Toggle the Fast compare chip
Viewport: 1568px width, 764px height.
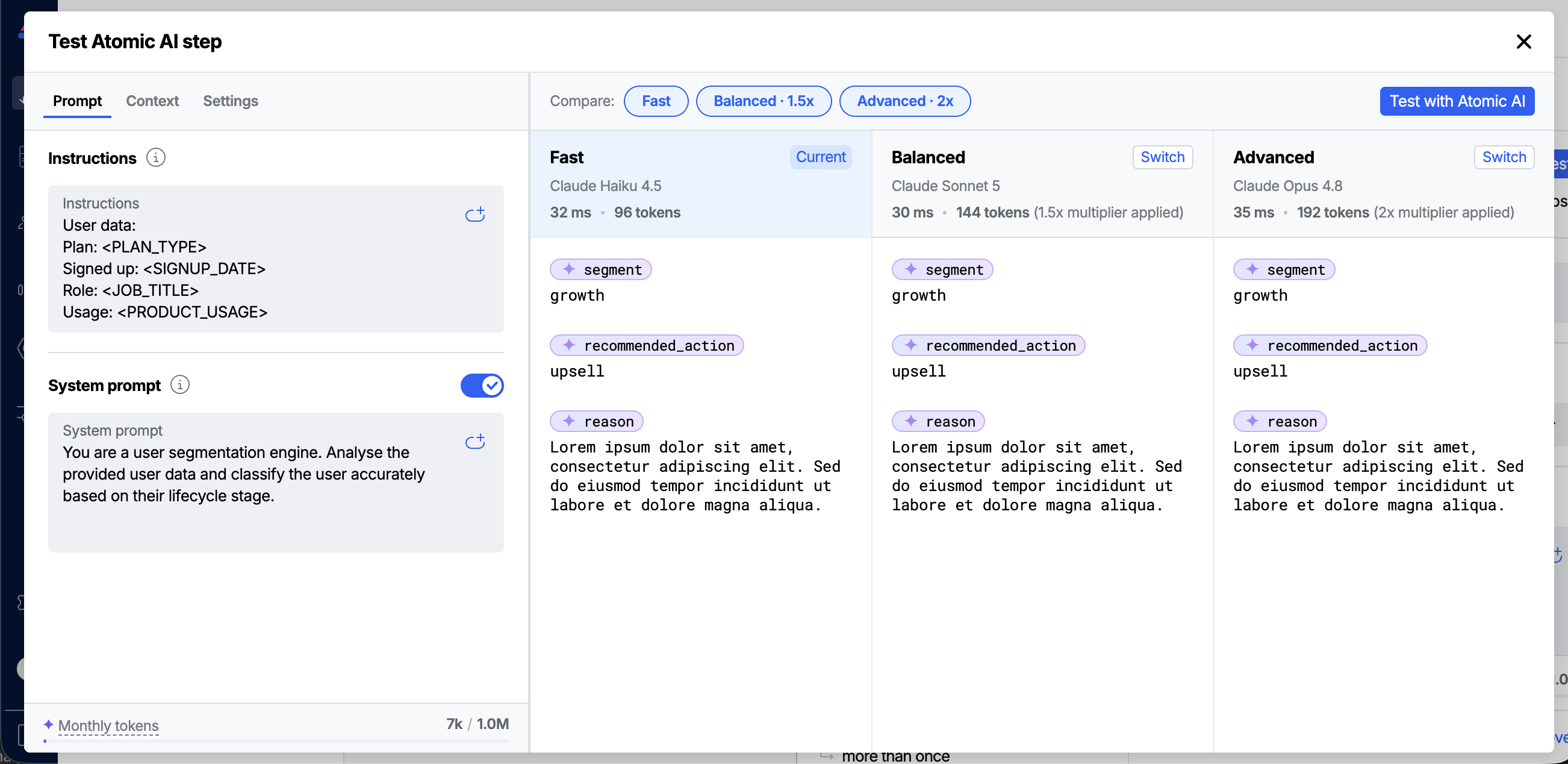pyautogui.click(x=656, y=101)
